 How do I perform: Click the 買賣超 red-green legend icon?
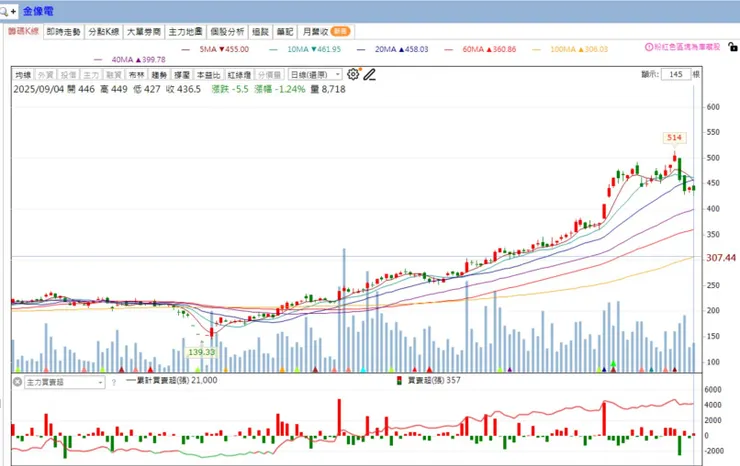pos(399,381)
